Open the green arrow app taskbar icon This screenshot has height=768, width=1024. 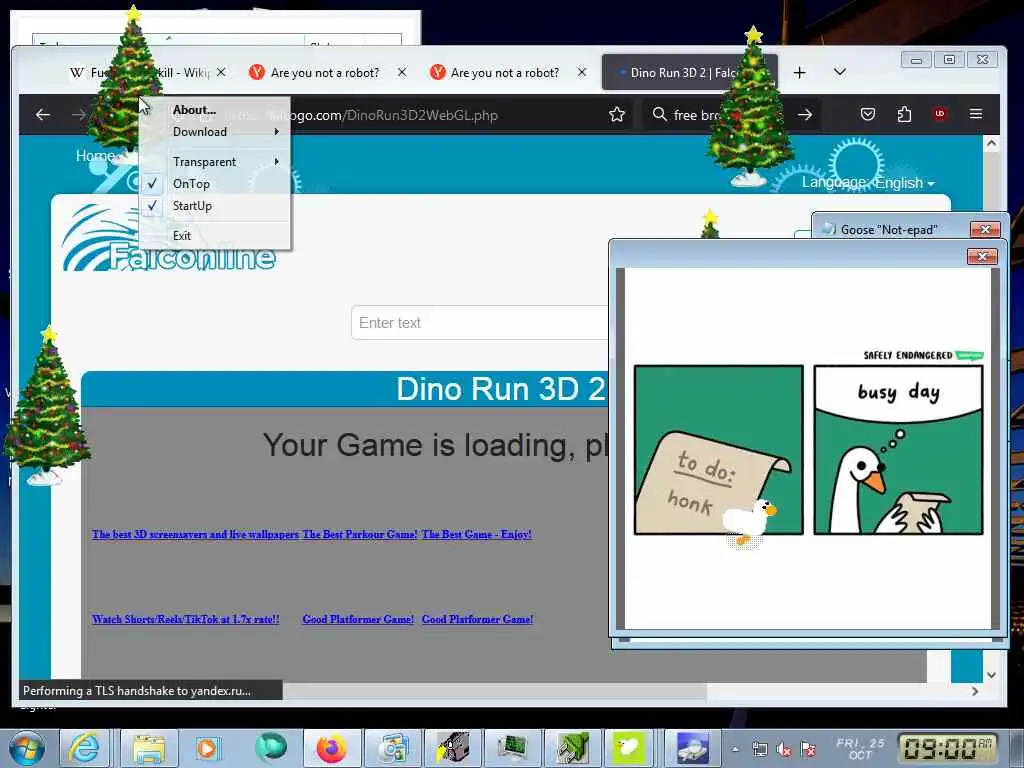(x=573, y=748)
